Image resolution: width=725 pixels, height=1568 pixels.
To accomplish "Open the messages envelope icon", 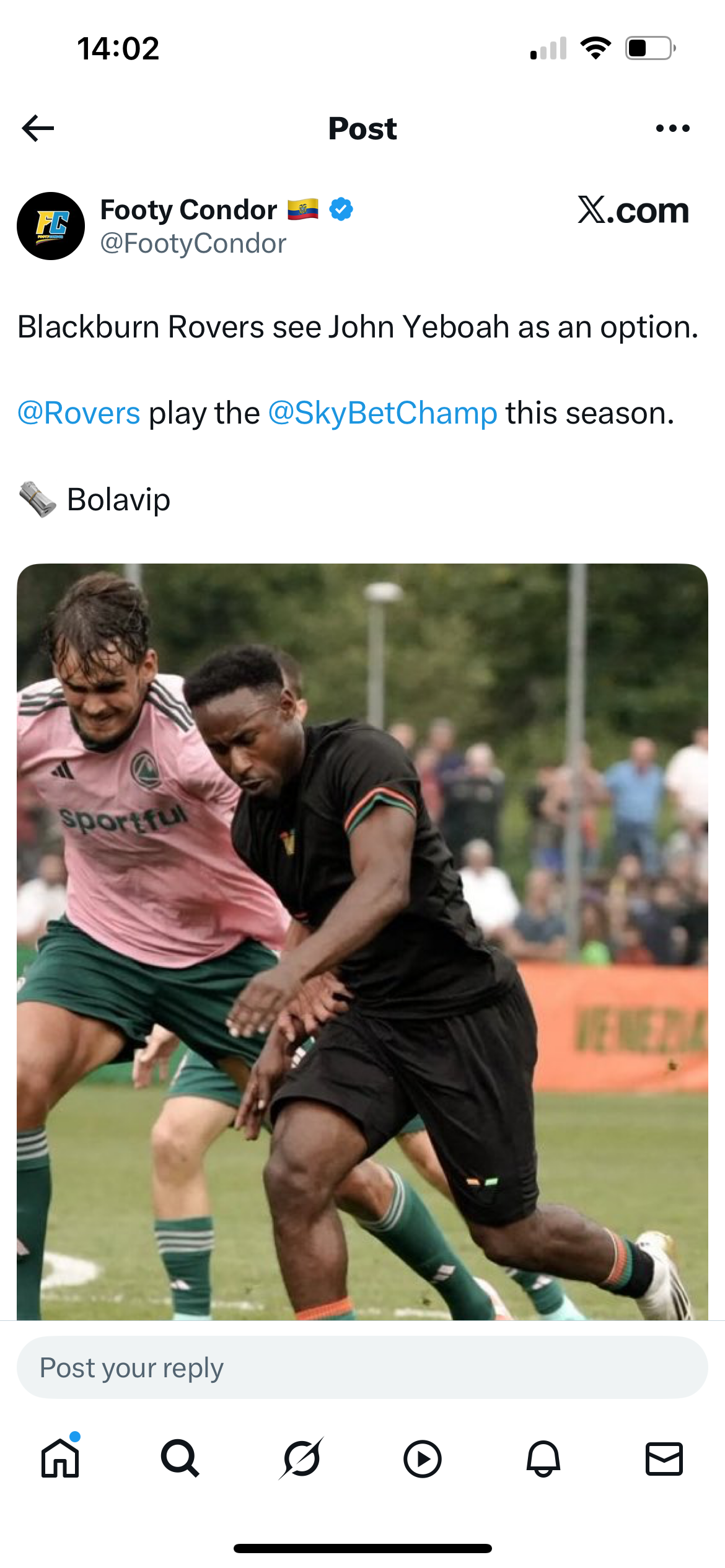I will 664,1459.
